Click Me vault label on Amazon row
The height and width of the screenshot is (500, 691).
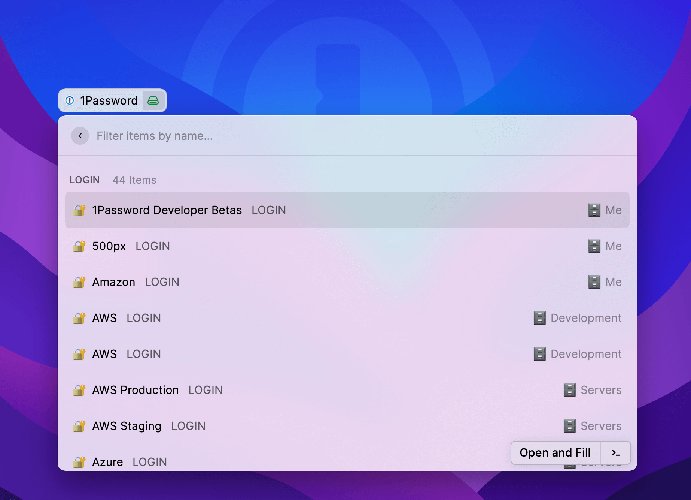(x=613, y=282)
